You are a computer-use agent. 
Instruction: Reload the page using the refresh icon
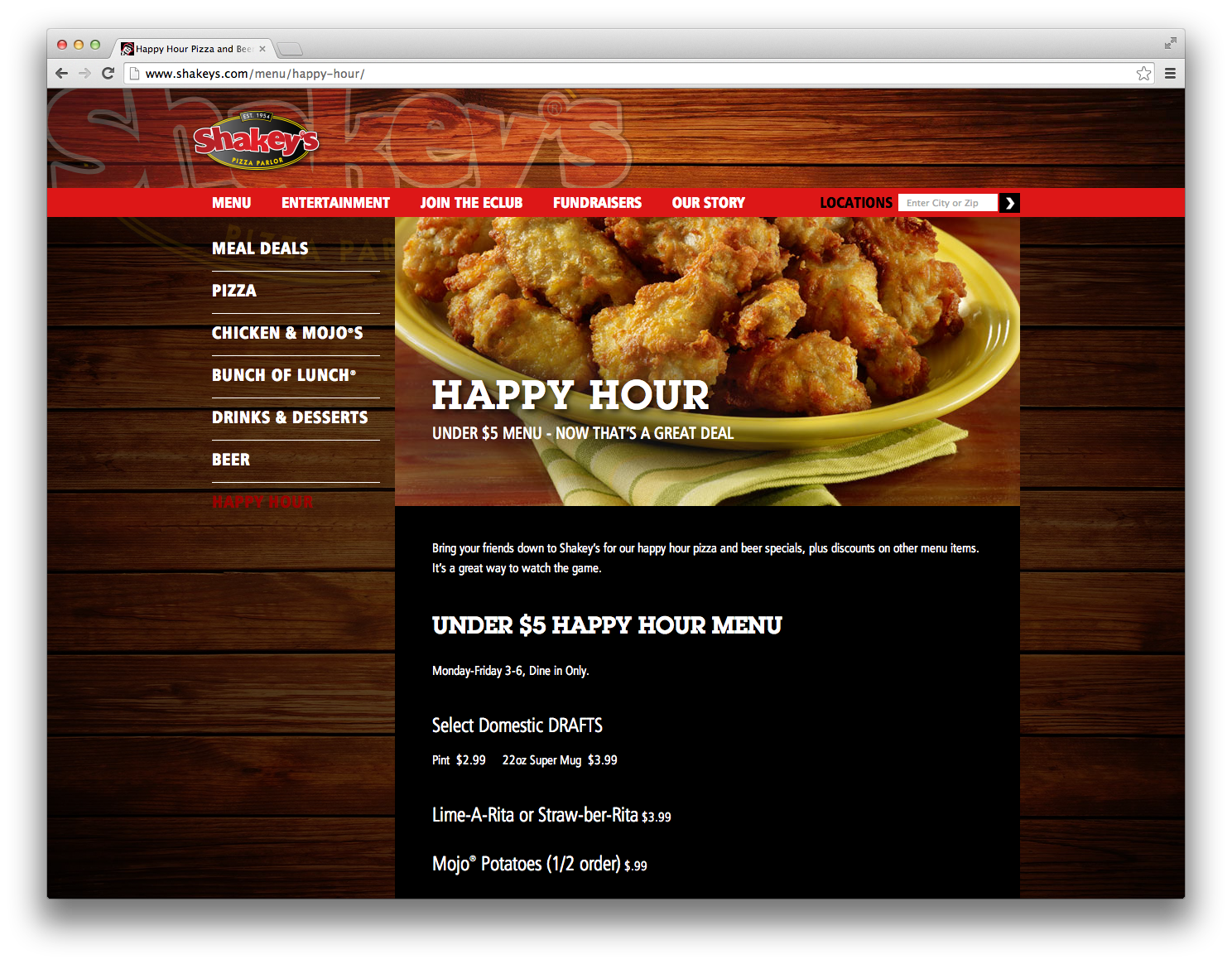point(108,73)
